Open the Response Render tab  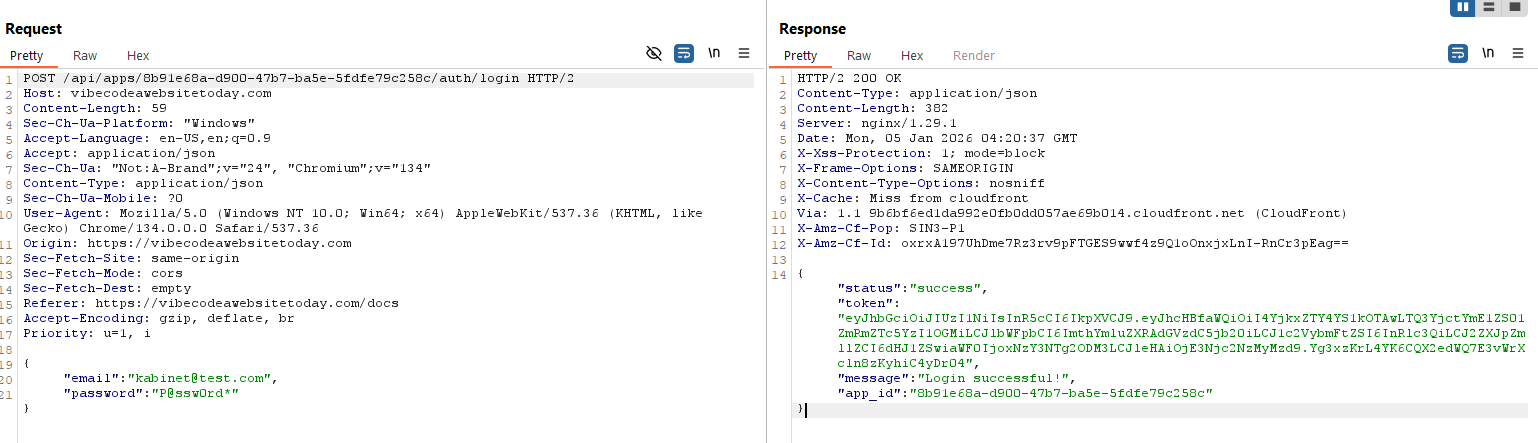[973, 56]
